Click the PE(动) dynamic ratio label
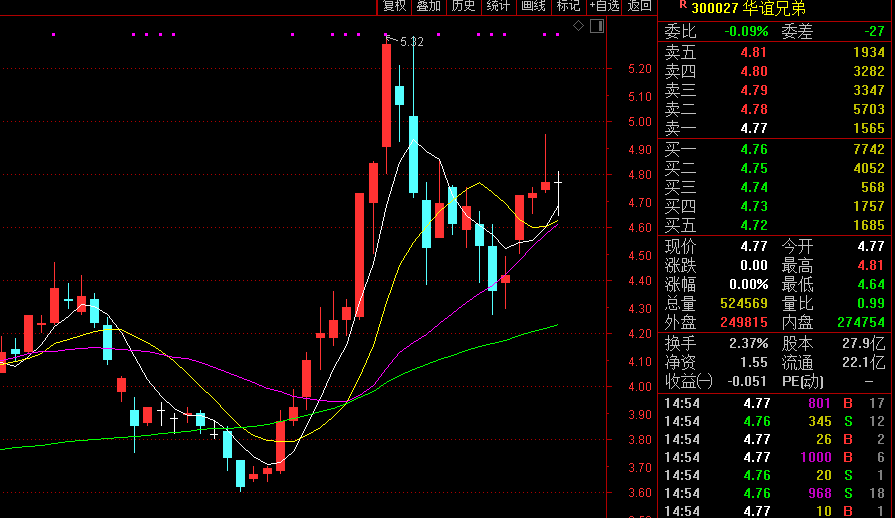The width and height of the screenshot is (895, 518). (x=804, y=381)
